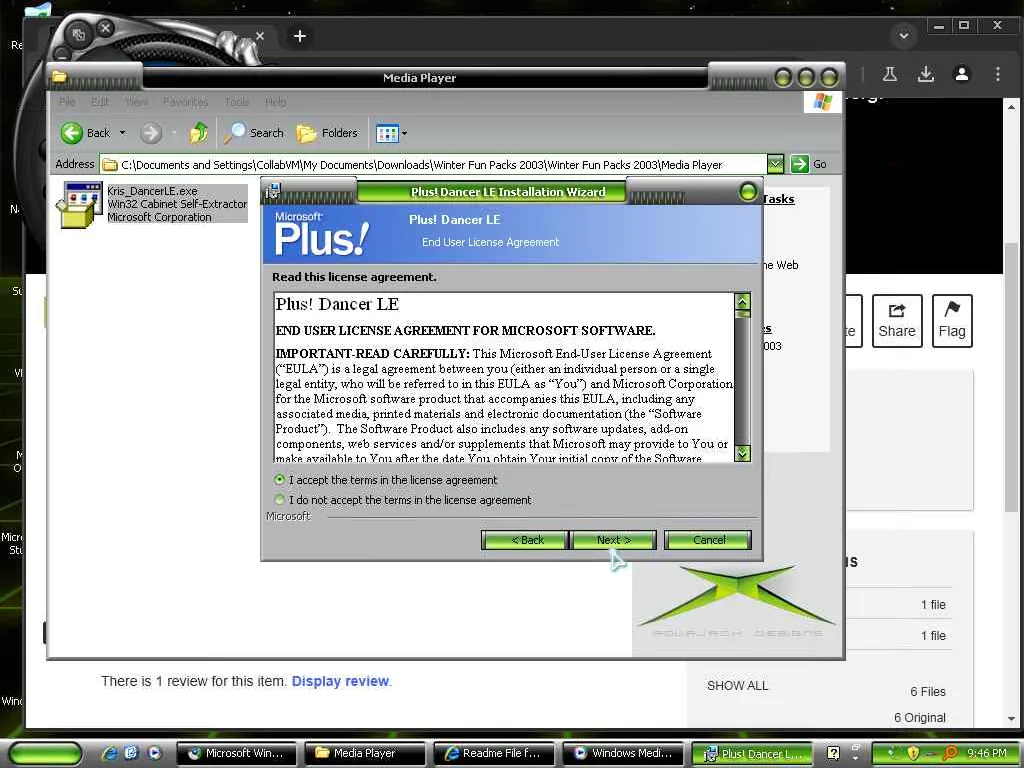Select the Kris_DancerLE.exe file icon
This screenshot has height=768, width=1024.
coord(80,204)
